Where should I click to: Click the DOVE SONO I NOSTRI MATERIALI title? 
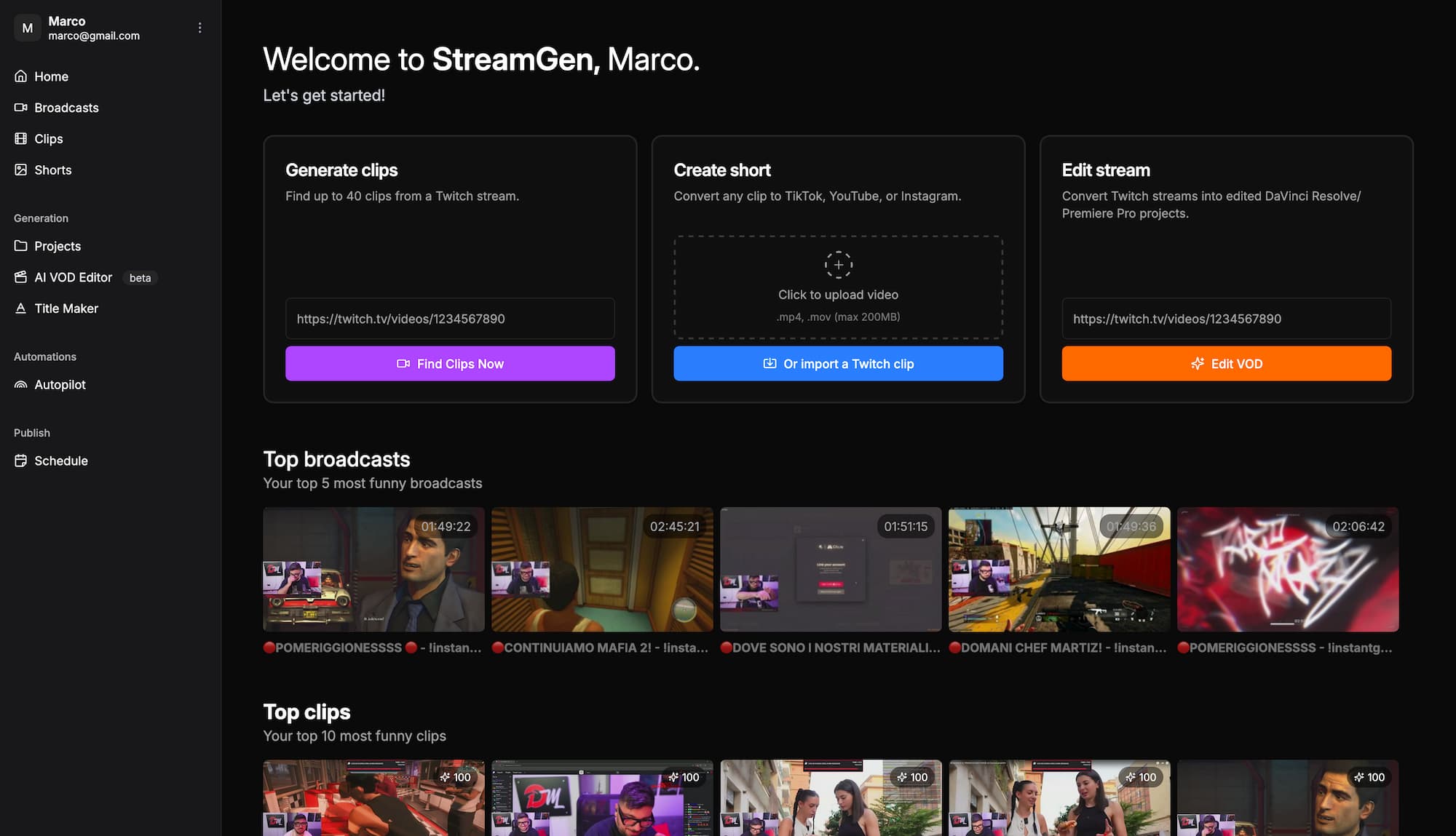pos(831,648)
